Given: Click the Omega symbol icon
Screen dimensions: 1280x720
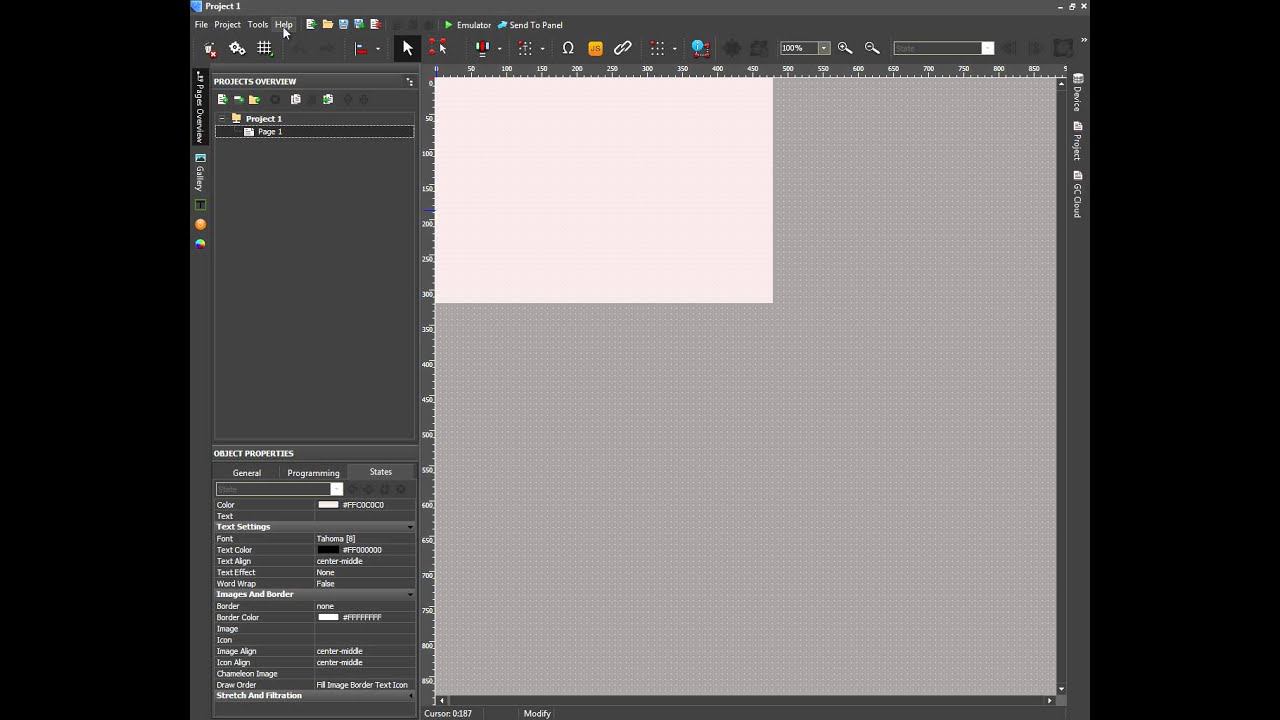Looking at the screenshot, I should click(568, 48).
